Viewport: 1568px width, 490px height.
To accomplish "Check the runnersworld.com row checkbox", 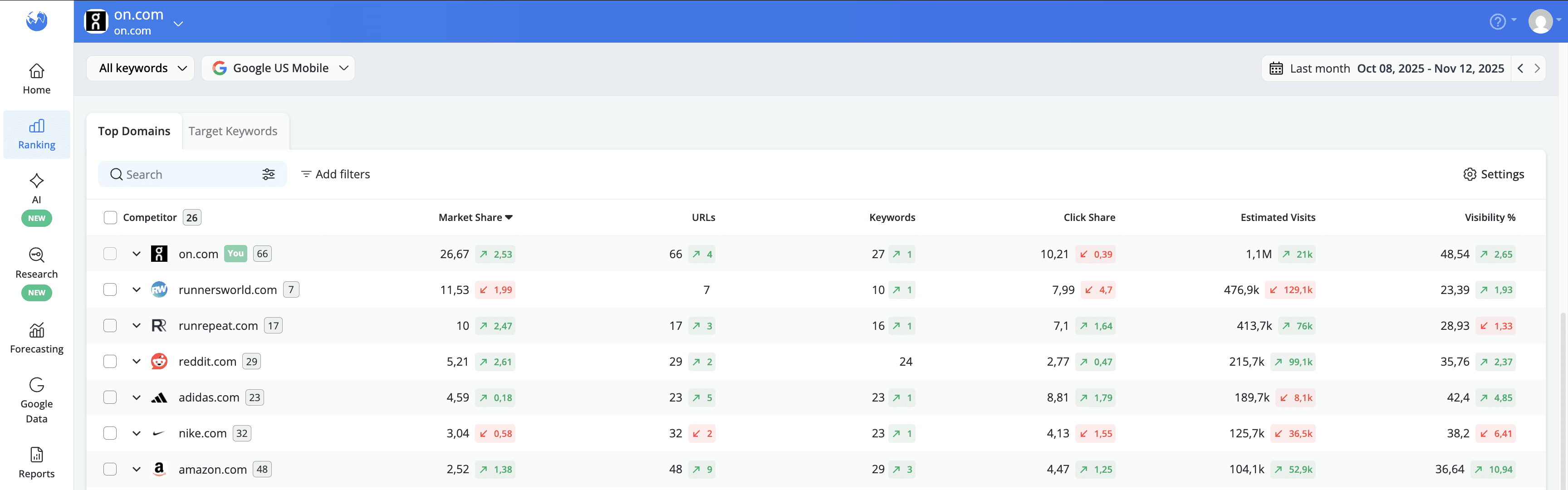I will (110, 290).
